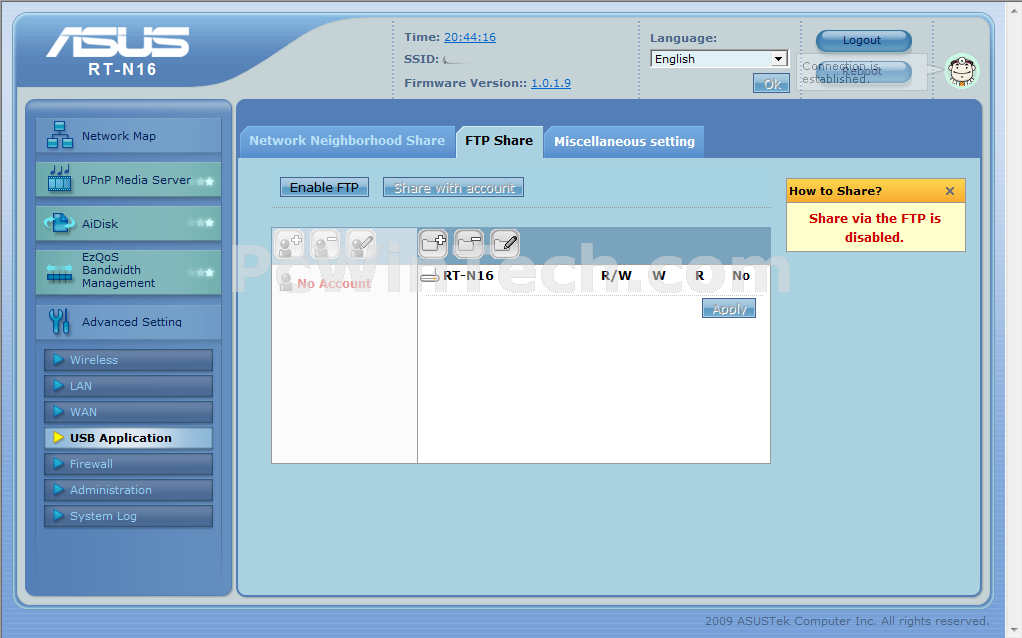Click the delete account icon
The height and width of the screenshot is (638, 1022).
pyautogui.click(x=325, y=244)
